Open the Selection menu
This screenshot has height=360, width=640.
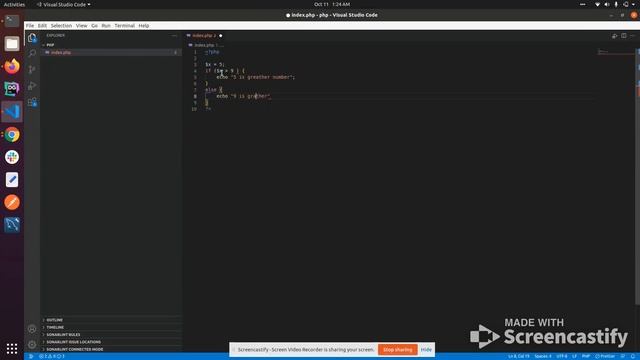[x=61, y=25]
